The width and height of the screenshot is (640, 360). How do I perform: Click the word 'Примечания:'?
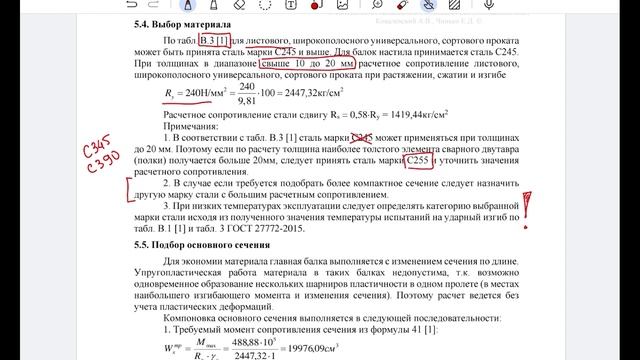191,126
